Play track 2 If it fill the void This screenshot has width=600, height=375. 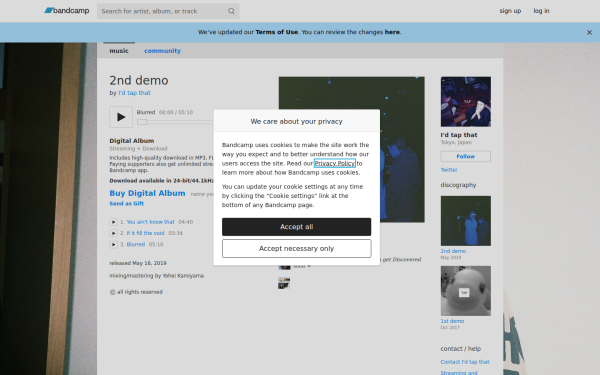(113, 233)
